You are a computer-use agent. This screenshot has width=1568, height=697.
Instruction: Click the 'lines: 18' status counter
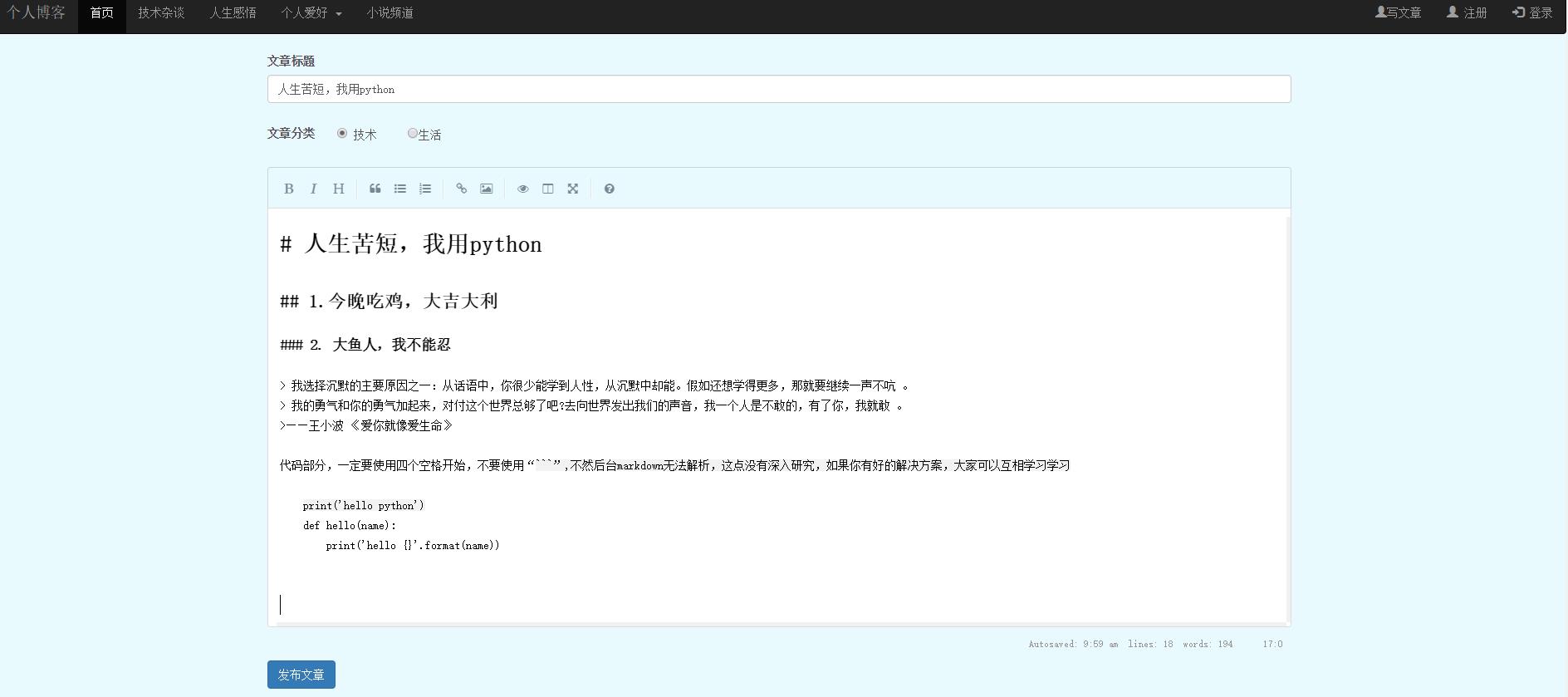[1150, 644]
